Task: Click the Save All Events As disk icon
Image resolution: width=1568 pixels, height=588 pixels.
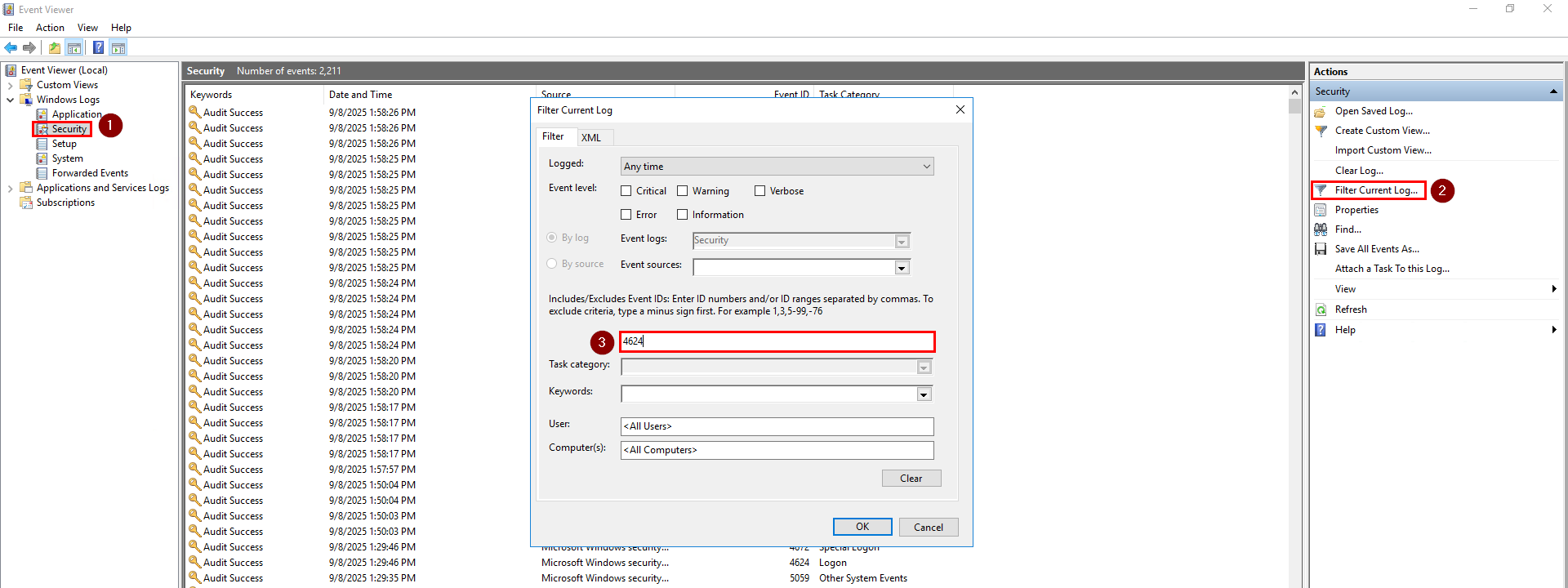Action: (1321, 249)
